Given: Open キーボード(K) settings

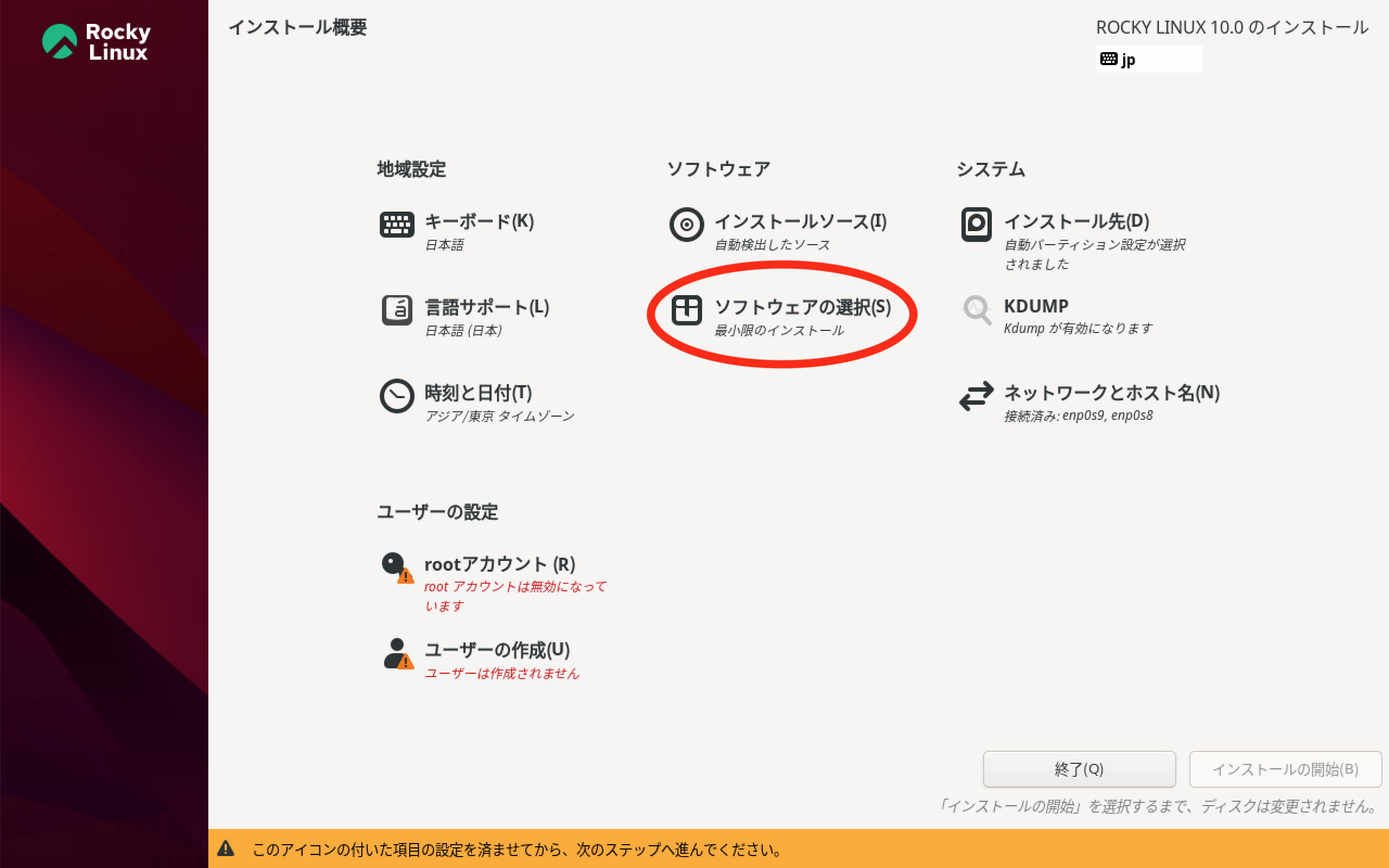Looking at the screenshot, I should tap(479, 221).
